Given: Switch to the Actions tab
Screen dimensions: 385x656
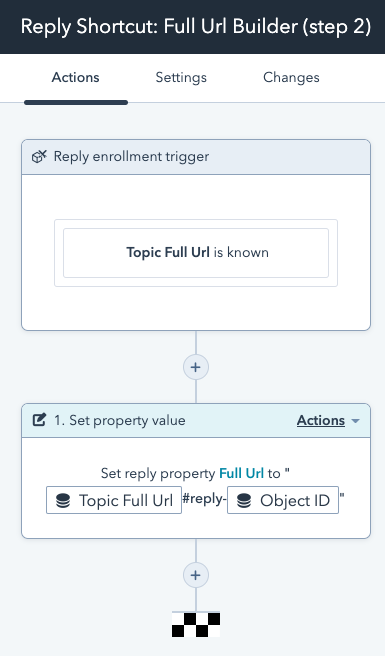Looking at the screenshot, I should pyautogui.click(x=76, y=78).
